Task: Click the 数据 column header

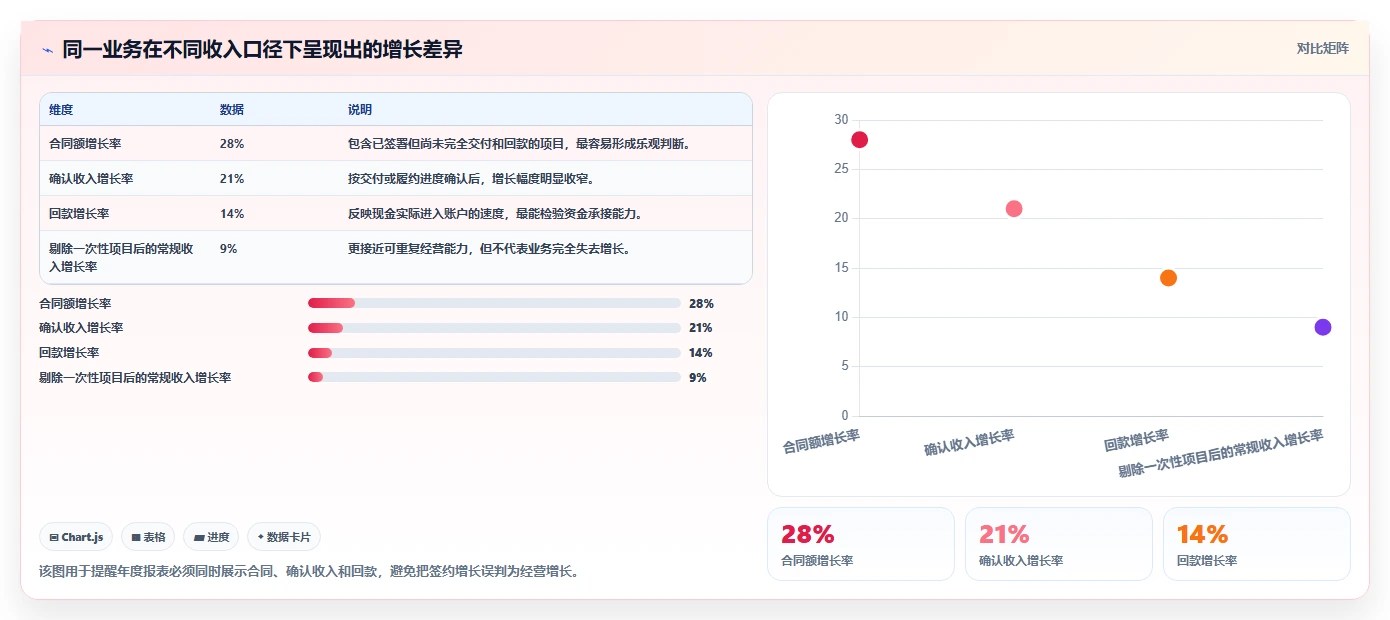Action: tap(232, 109)
